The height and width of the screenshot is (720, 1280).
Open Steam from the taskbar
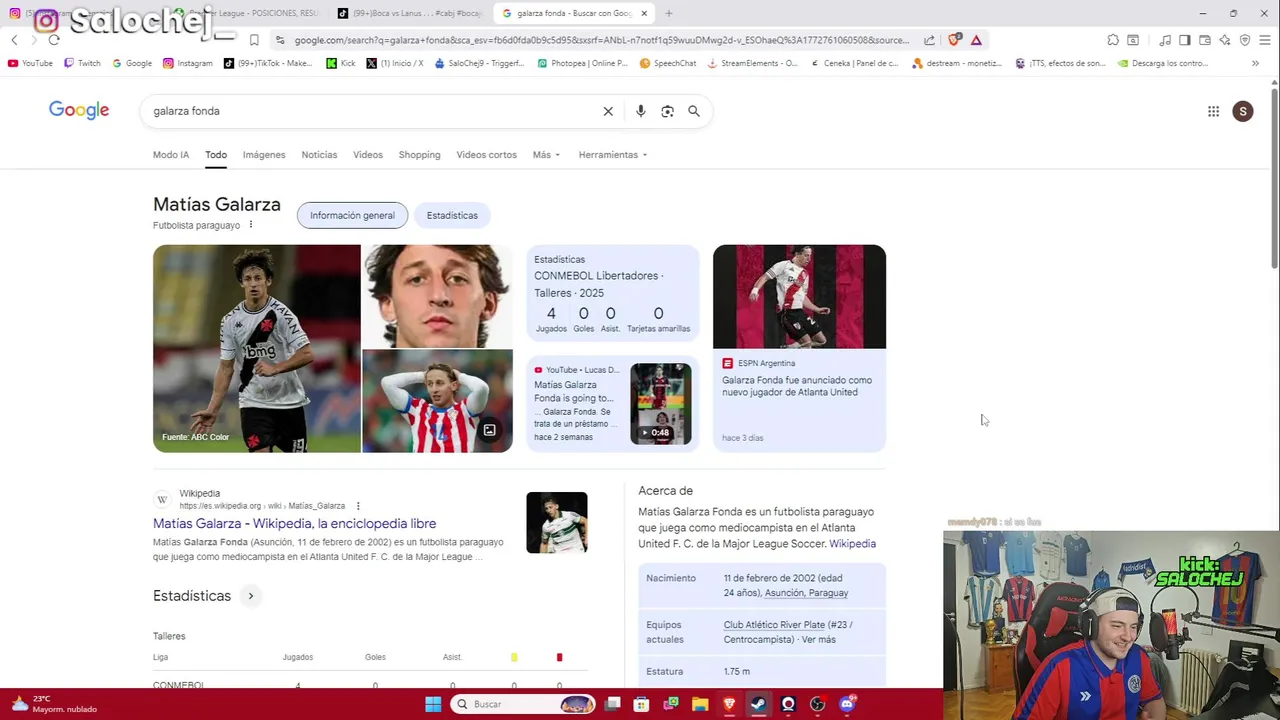[x=758, y=704]
